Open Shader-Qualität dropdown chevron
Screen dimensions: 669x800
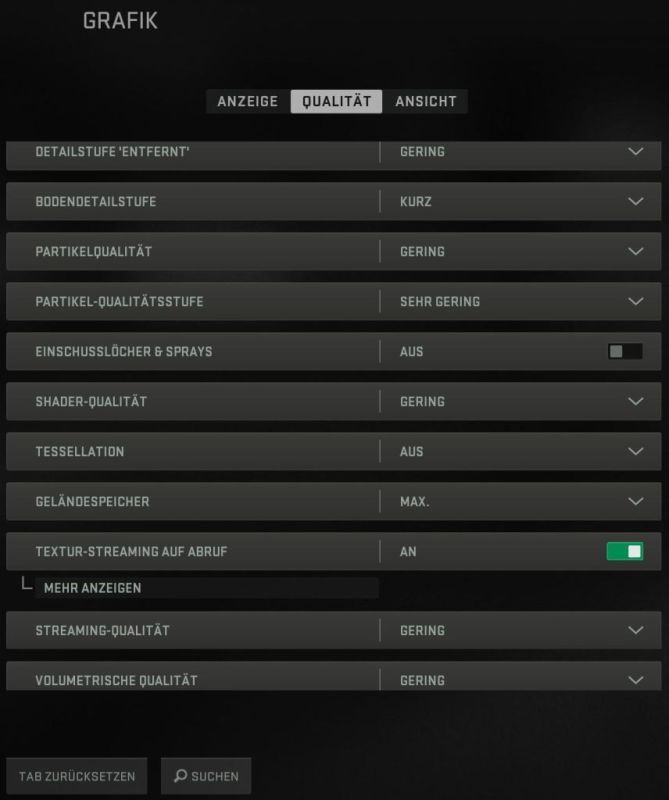pyautogui.click(x=635, y=401)
